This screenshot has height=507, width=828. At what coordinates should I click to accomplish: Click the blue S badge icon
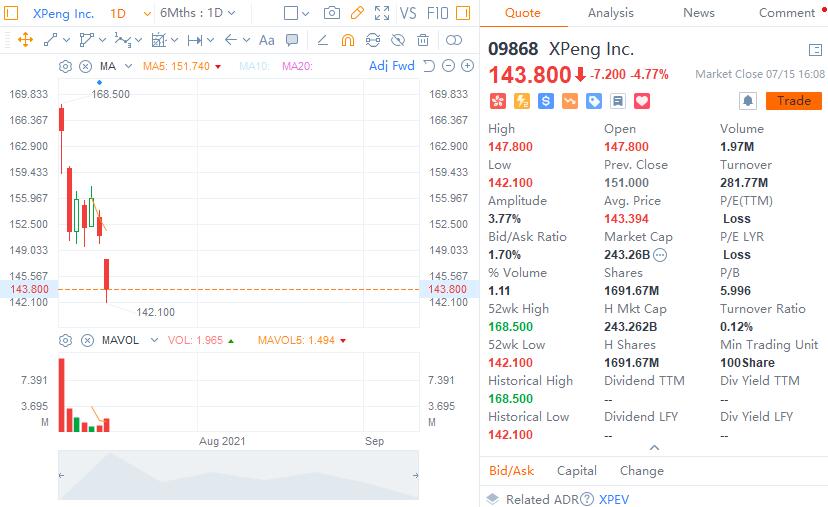click(545, 101)
